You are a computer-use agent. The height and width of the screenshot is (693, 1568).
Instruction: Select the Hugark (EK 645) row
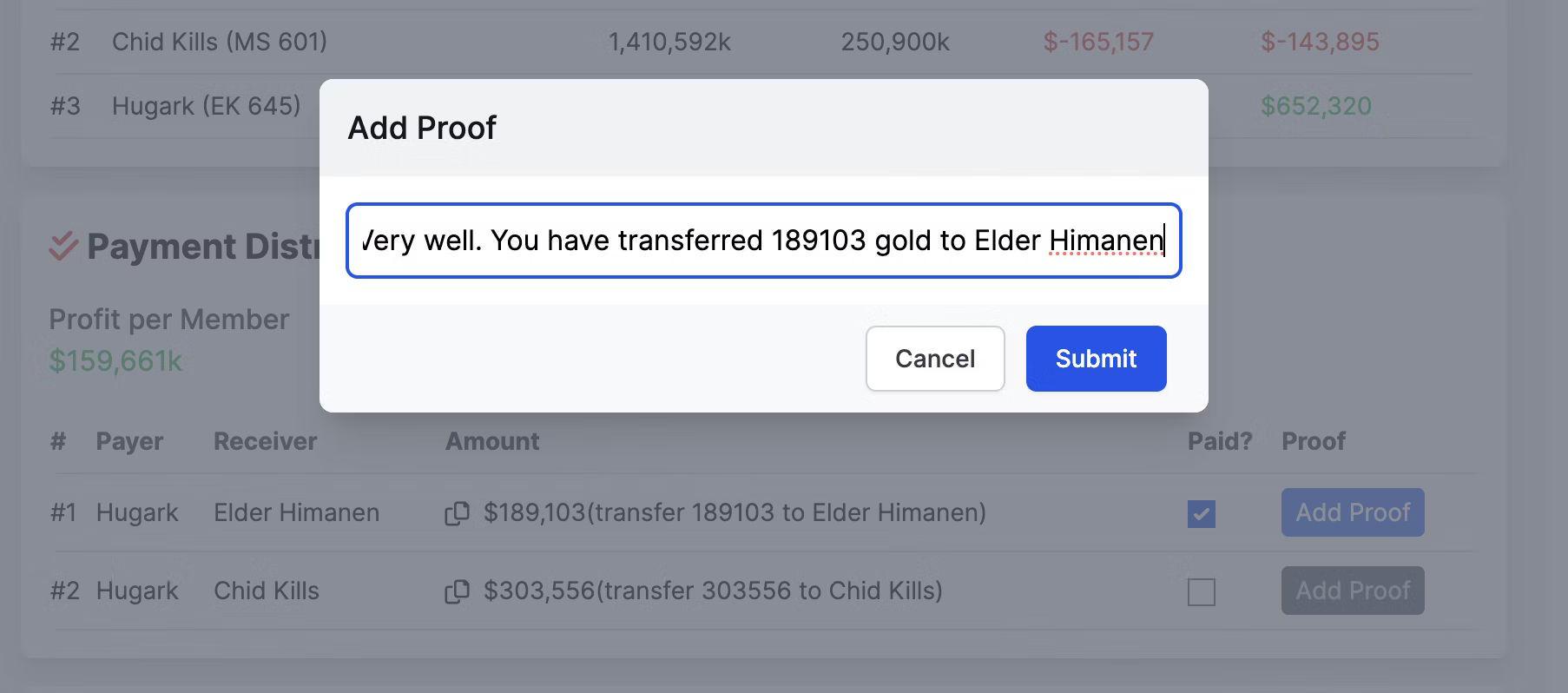click(x=761, y=106)
